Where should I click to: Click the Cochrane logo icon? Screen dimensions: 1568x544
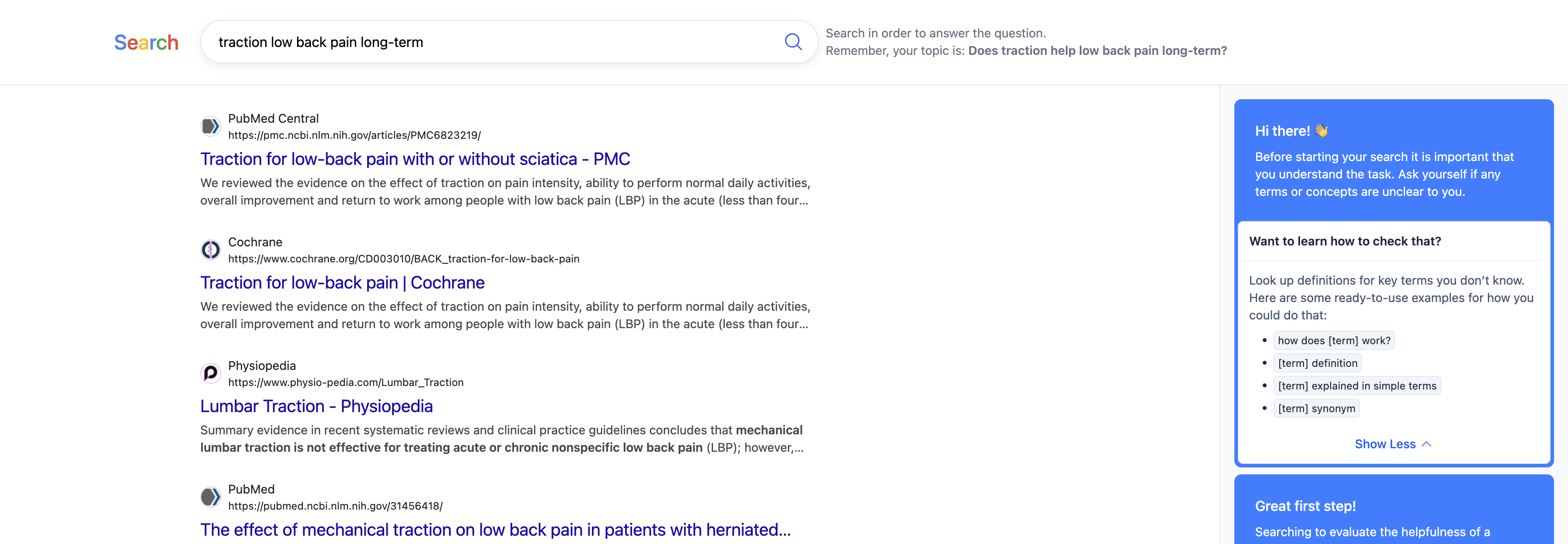pyautogui.click(x=211, y=250)
